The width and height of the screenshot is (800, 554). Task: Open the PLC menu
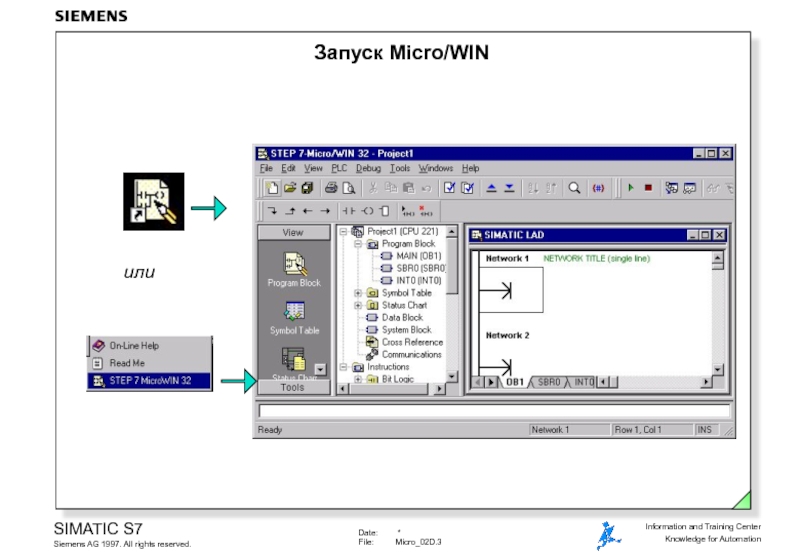point(339,168)
